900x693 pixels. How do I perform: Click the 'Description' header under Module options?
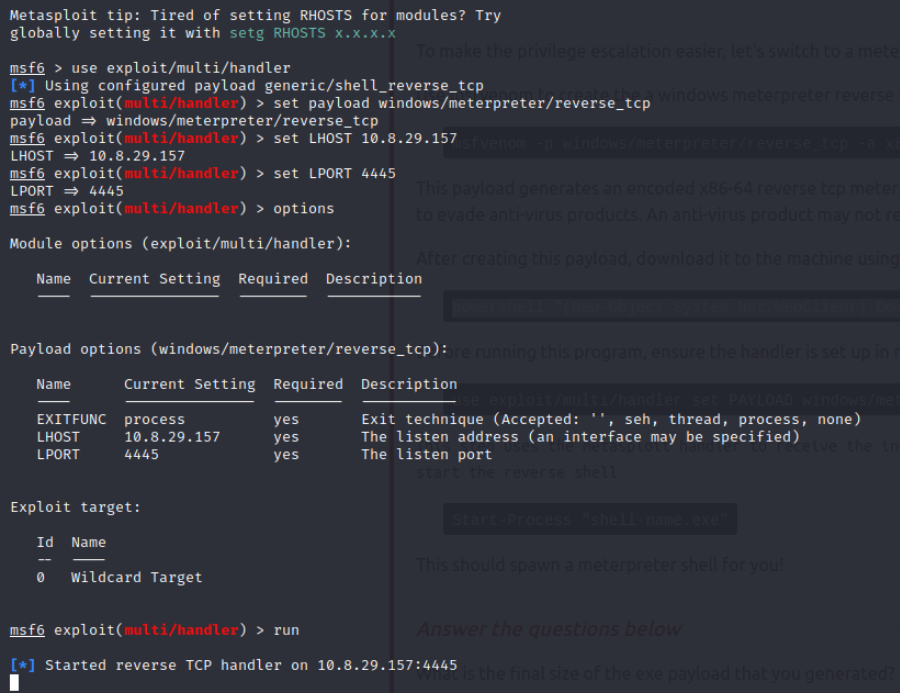374,279
